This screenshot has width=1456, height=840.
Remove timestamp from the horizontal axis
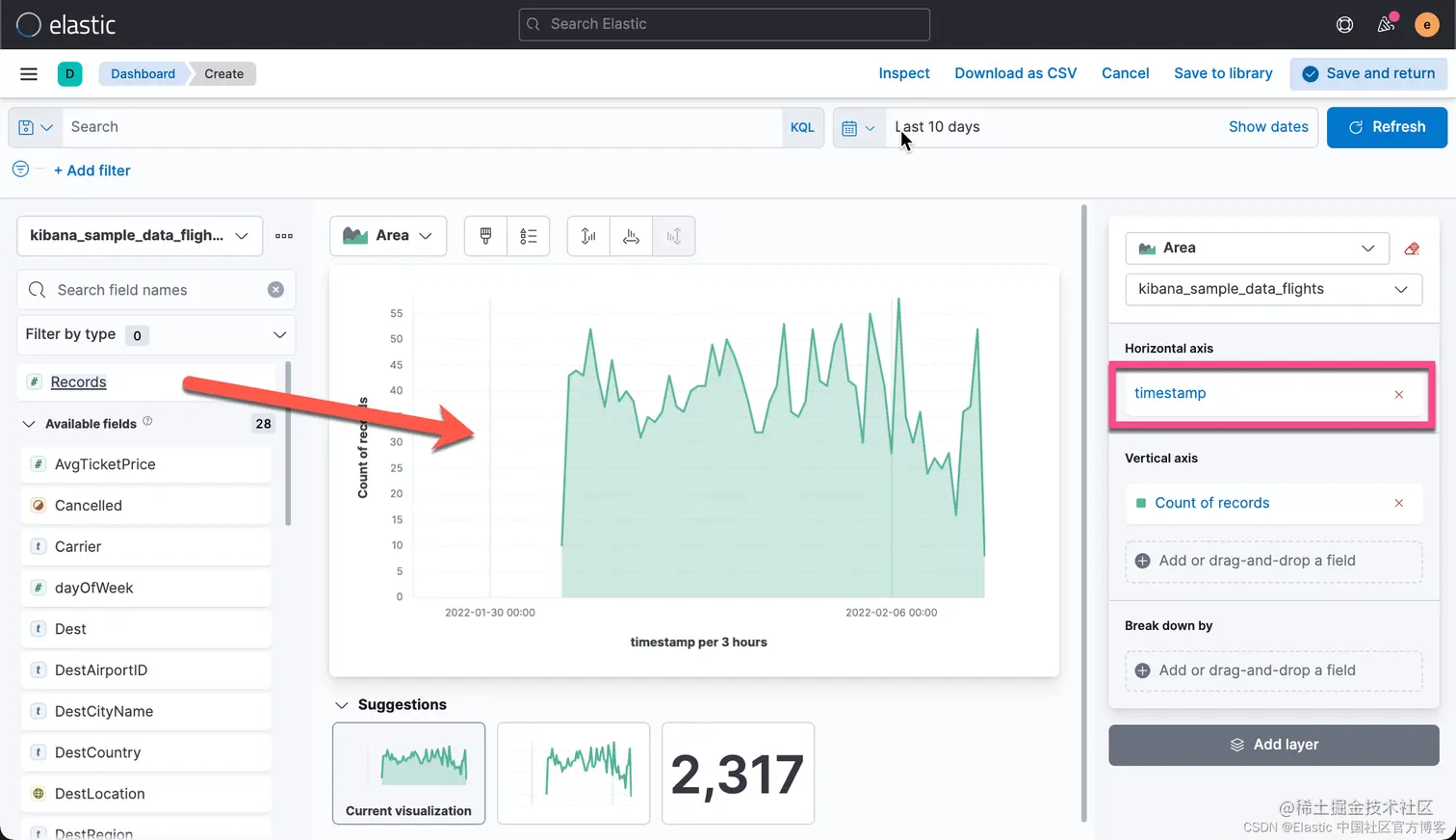click(1399, 394)
